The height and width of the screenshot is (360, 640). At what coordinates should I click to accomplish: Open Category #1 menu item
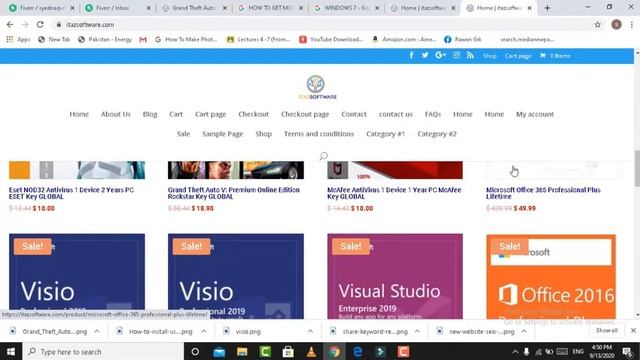pyautogui.click(x=385, y=134)
